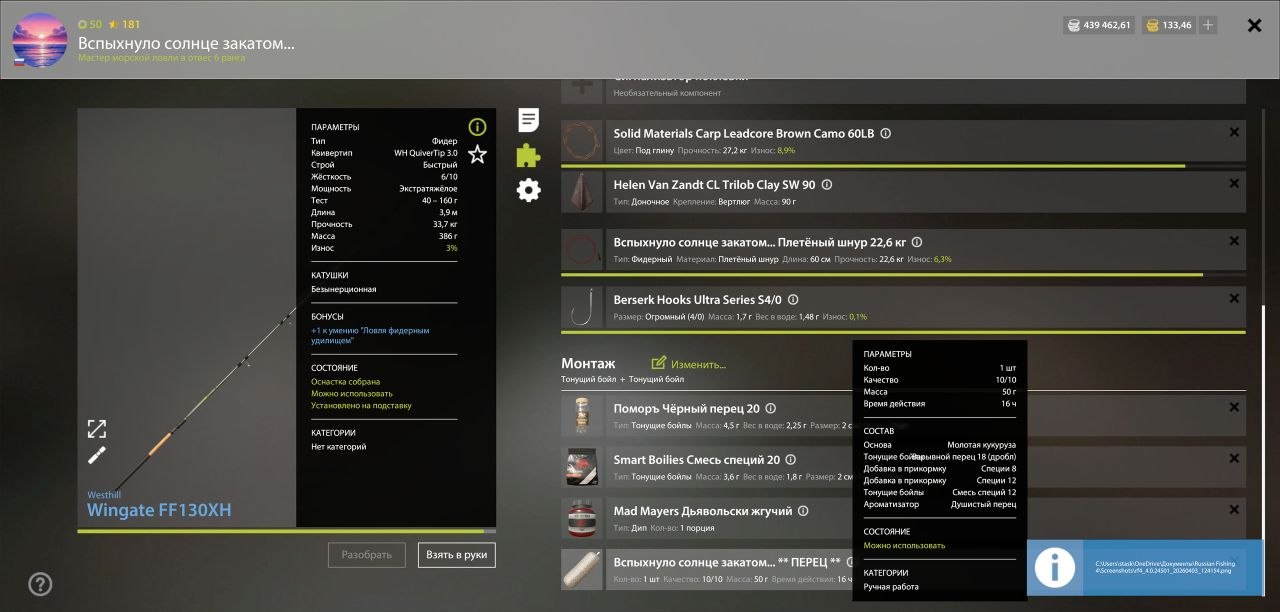Open the notes document tab icon
This screenshot has height=612, width=1280.
528,121
